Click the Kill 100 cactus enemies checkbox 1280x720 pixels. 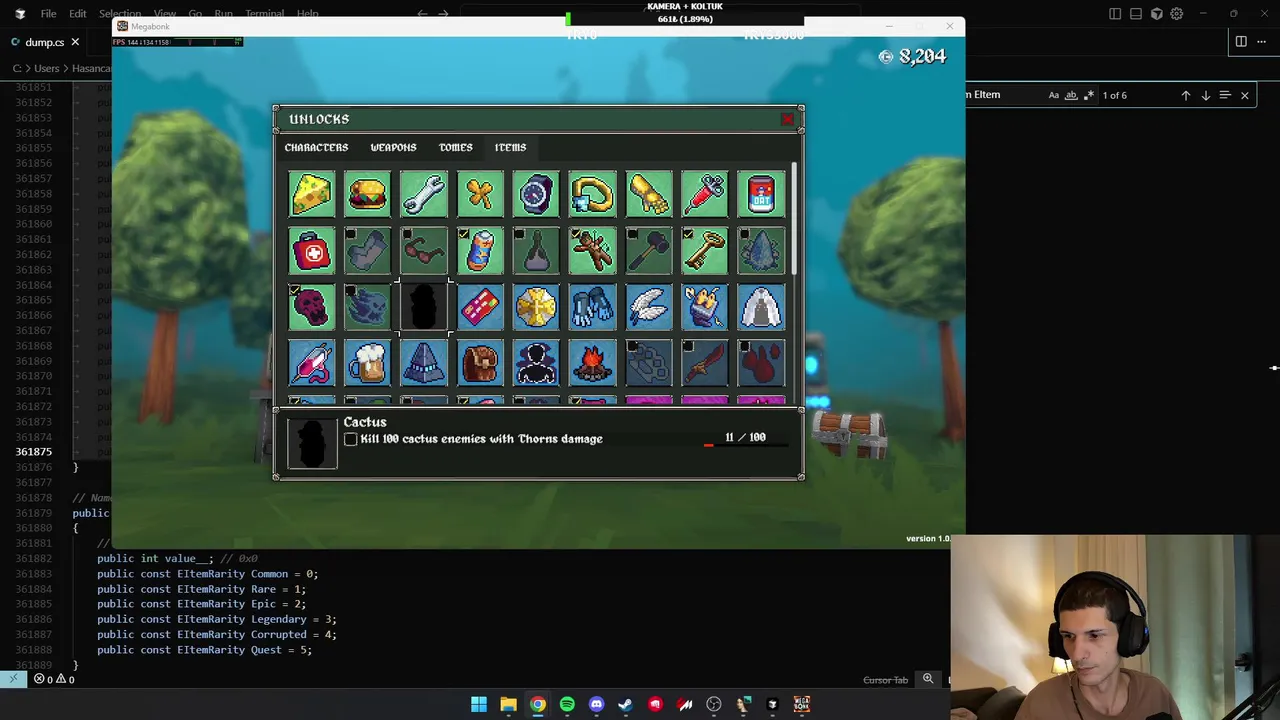[x=351, y=439]
